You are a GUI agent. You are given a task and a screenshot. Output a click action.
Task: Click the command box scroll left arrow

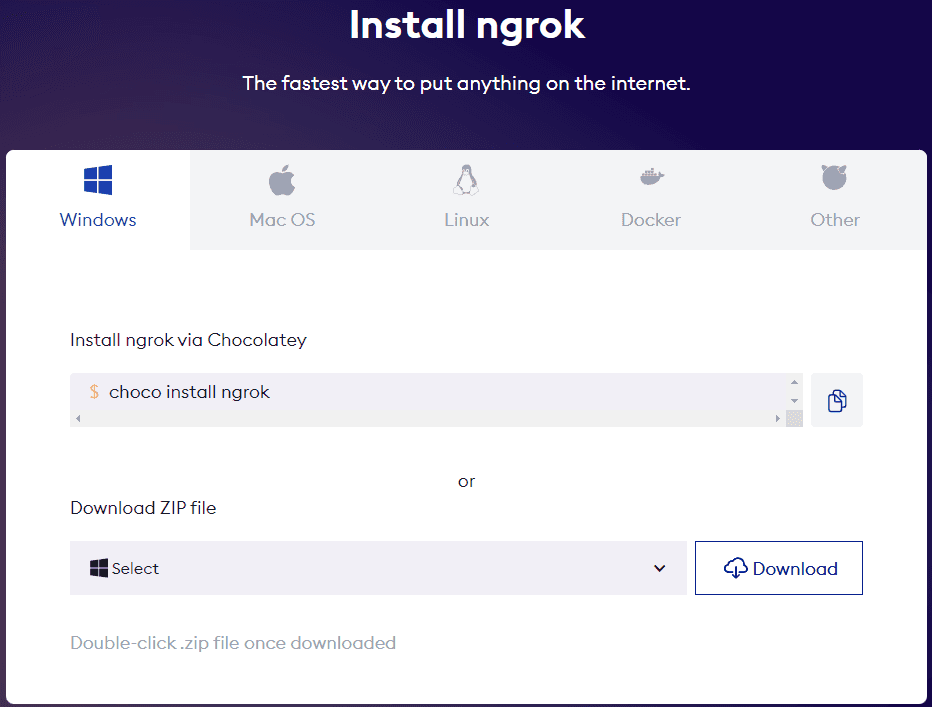[x=78, y=419]
